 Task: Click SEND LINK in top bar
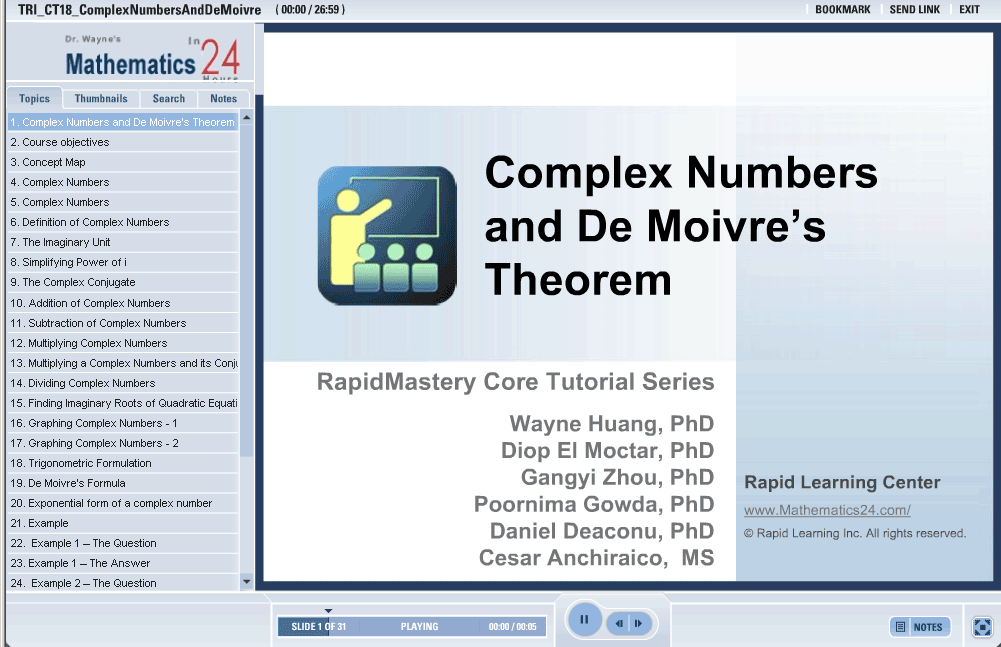coord(915,10)
